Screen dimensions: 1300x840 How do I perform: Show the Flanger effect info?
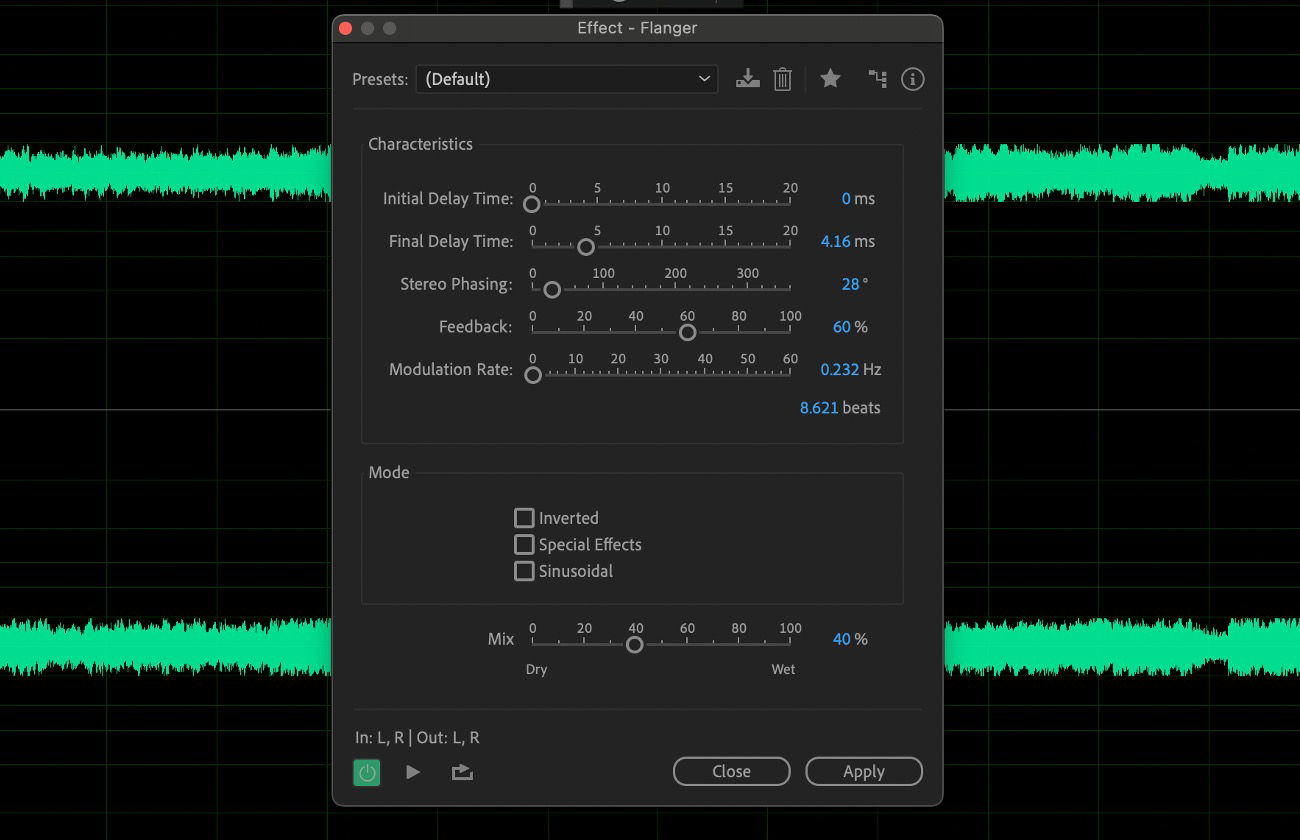point(912,79)
